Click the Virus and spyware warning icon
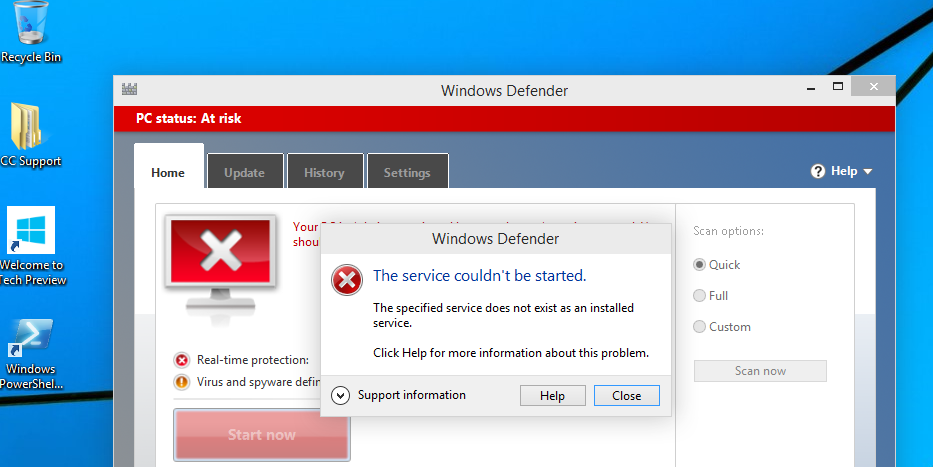 coord(181,382)
